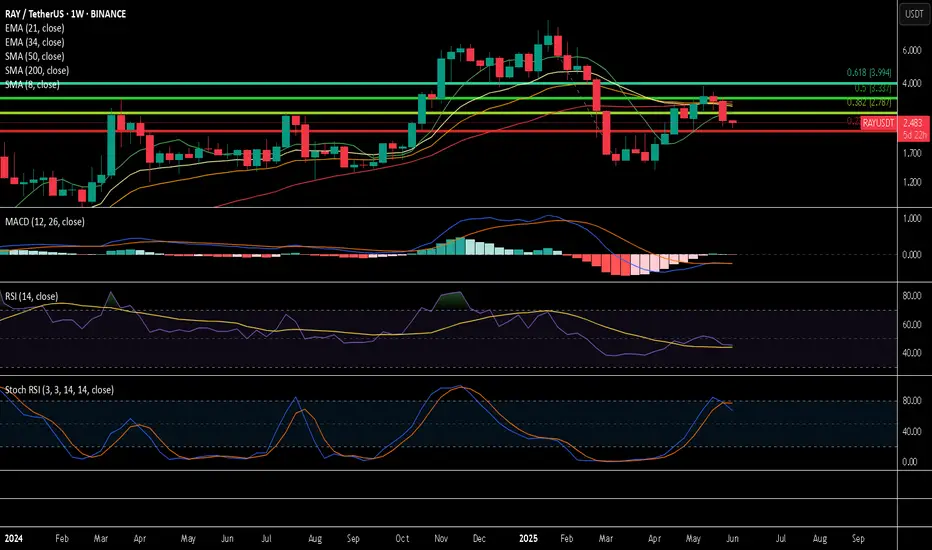Select the 0.382 (2.787) Fibonacci label
This screenshot has height=550, width=932.
click(x=869, y=102)
